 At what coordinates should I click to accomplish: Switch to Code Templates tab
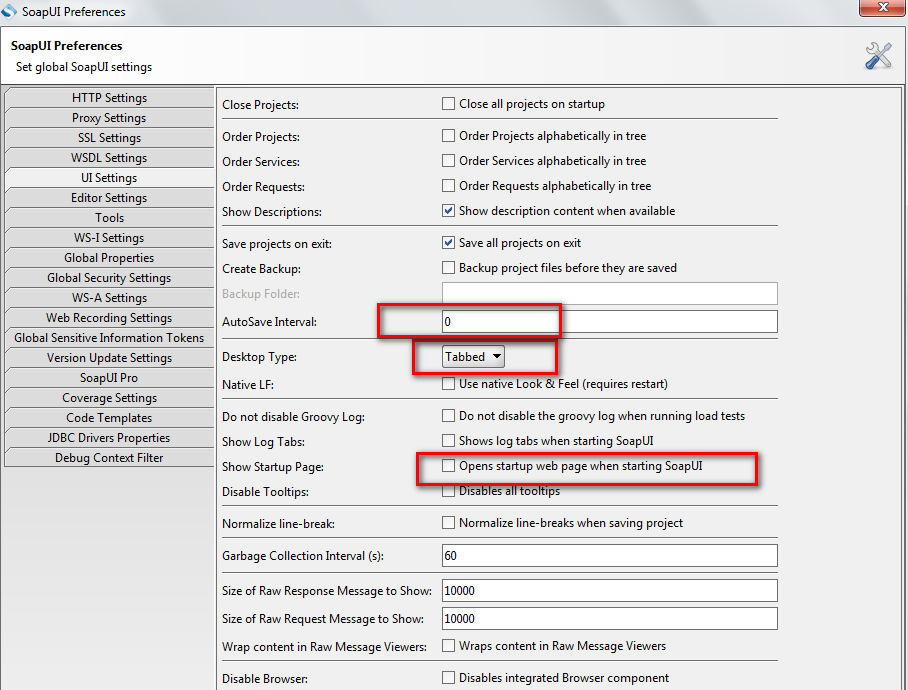pos(109,417)
